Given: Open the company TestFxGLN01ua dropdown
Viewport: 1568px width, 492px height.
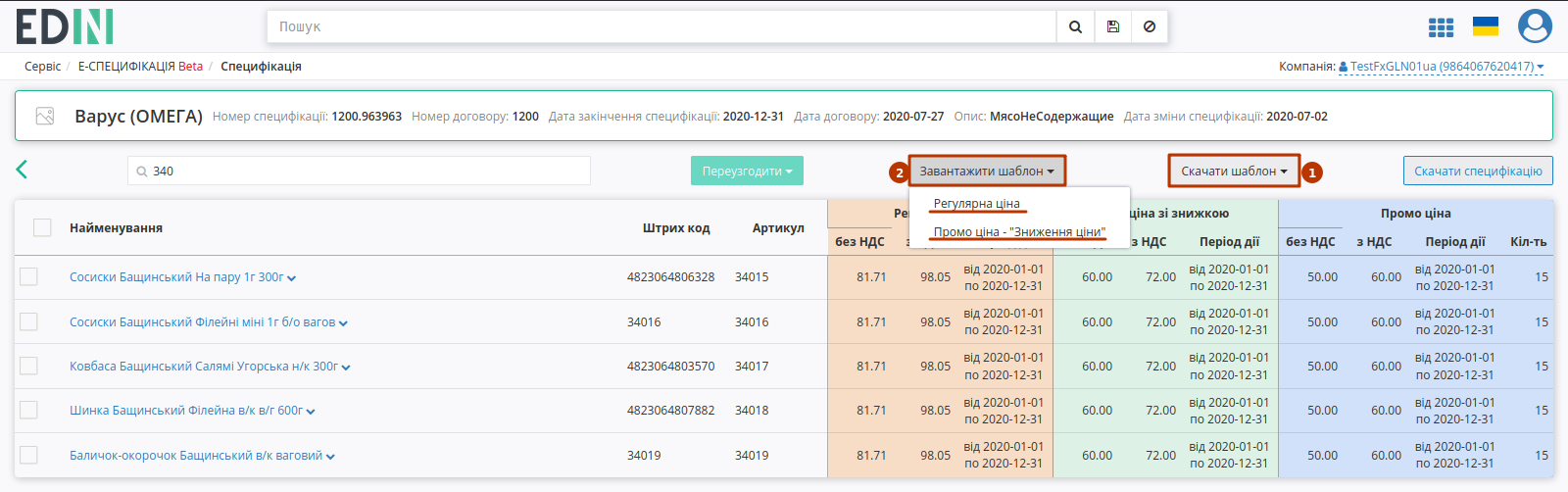Looking at the screenshot, I should pyautogui.click(x=1441, y=67).
